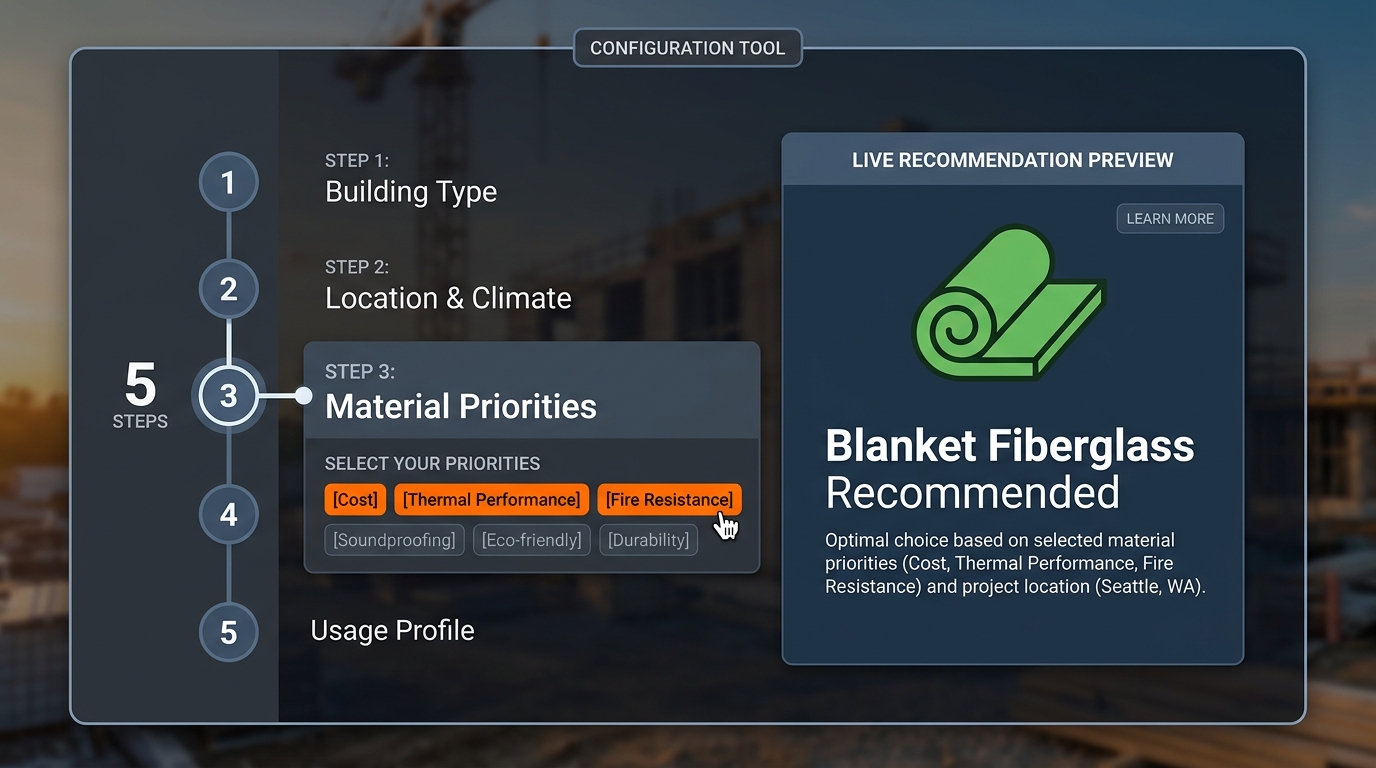
Task: Open the Usage Profile step
Action: point(392,631)
